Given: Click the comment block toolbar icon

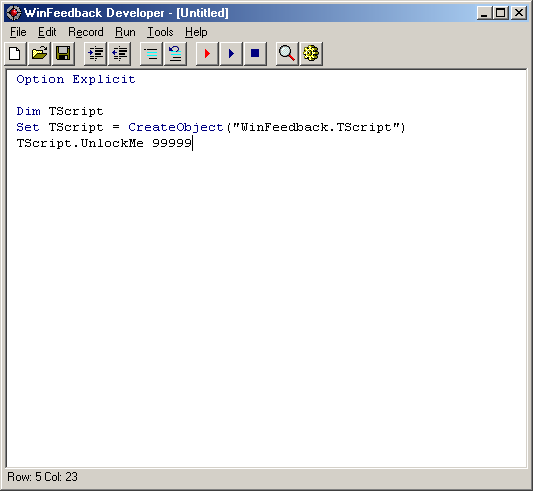Looking at the screenshot, I should point(151,54).
